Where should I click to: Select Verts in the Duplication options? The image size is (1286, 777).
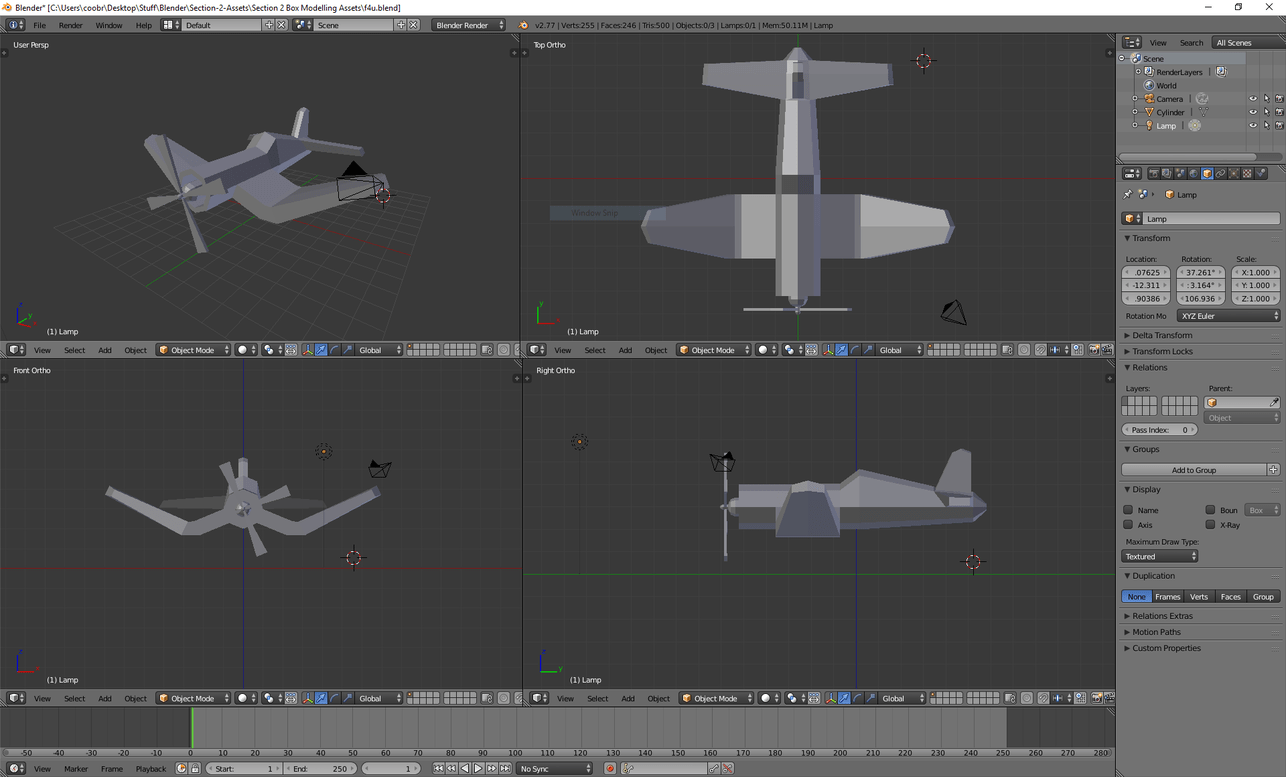(x=1199, y=596)
